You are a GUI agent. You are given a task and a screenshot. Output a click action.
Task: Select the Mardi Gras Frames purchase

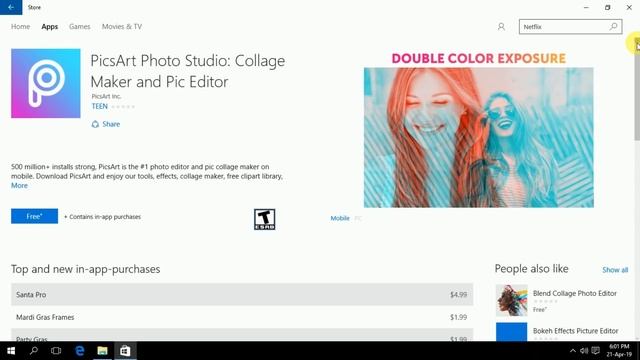(x=242, y=317)
